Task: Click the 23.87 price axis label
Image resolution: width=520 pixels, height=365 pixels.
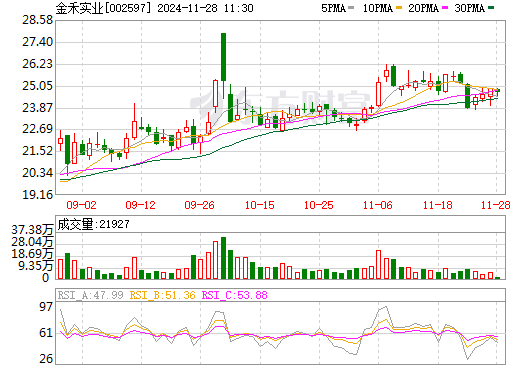Action: point(38,108)
